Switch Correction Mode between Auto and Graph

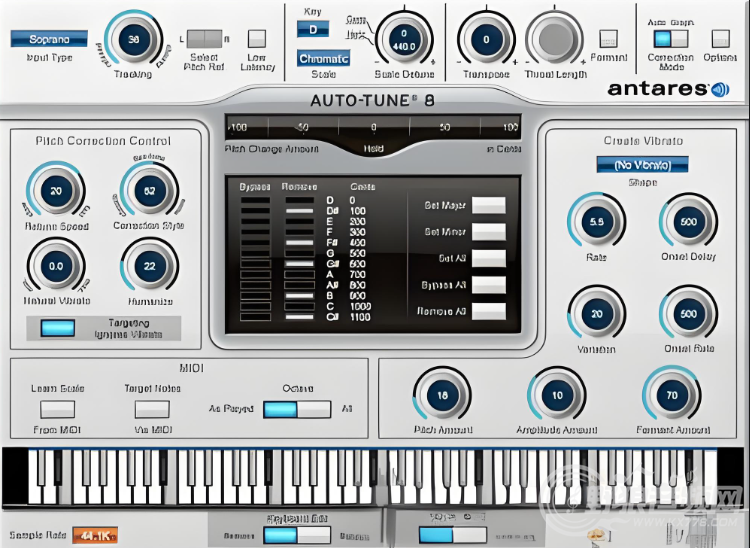tap(671, 39)
